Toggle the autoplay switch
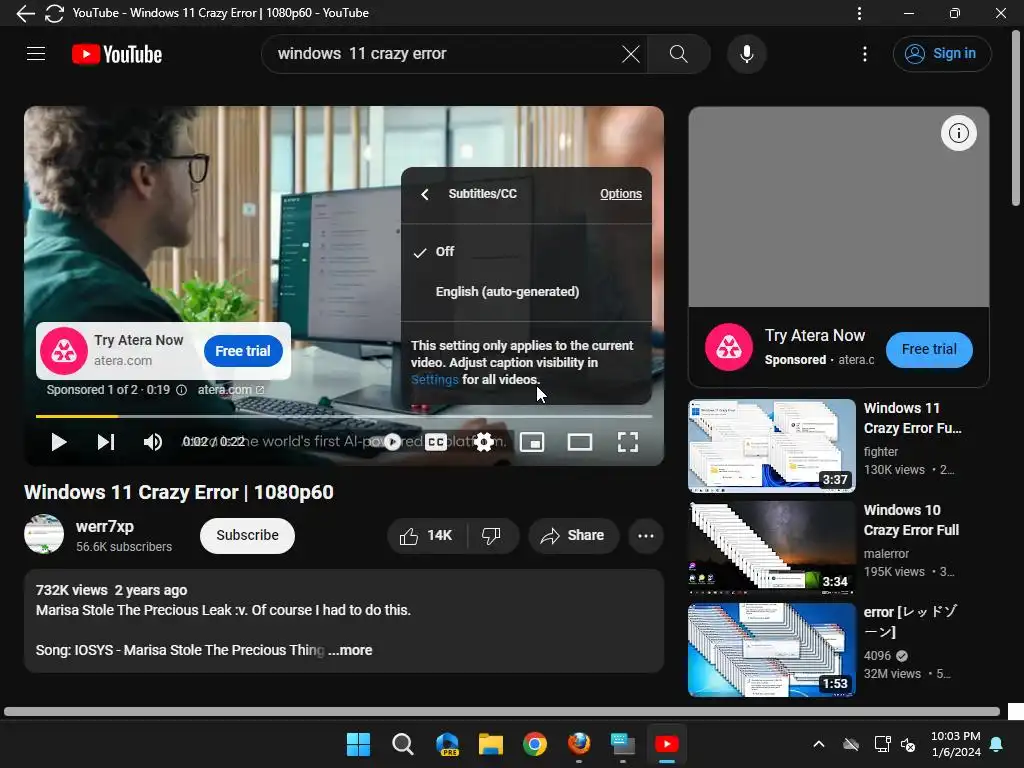The height and width of the screenshot is (768, 1024). (x=392, y=442)
